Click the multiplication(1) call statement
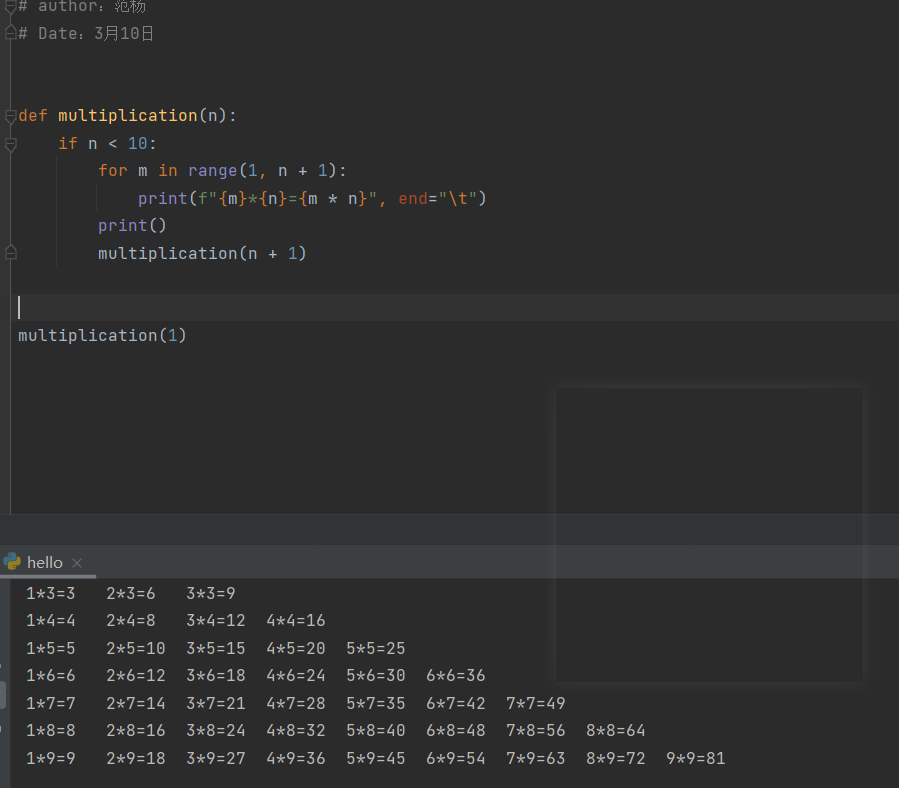 [x=102, y=335]
